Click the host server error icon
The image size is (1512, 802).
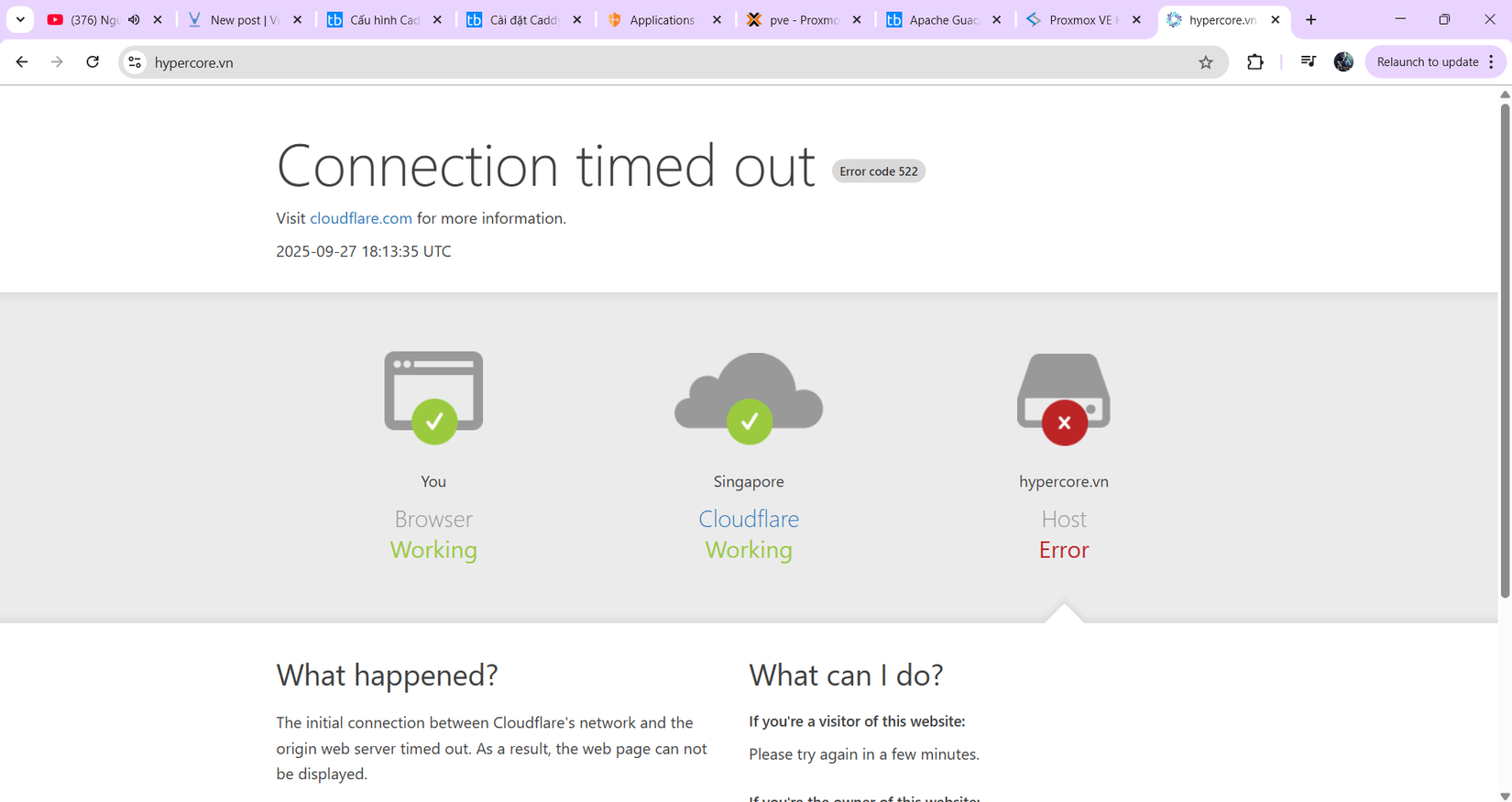[x=1064, y=399]
